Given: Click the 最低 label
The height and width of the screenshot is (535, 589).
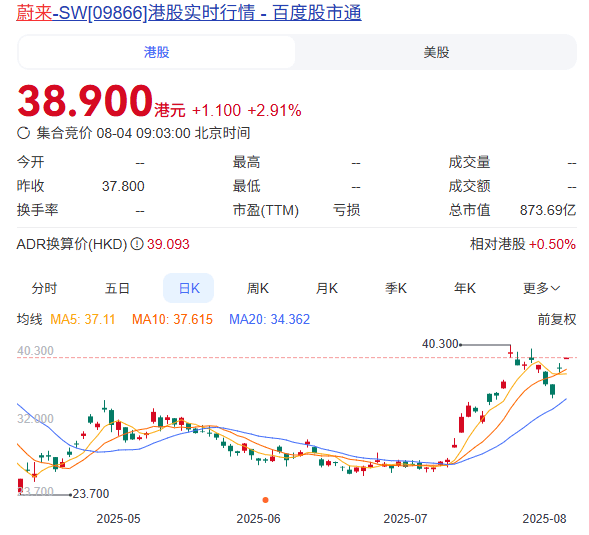Looking at the screenshot, I should click(x=246, y=186).
